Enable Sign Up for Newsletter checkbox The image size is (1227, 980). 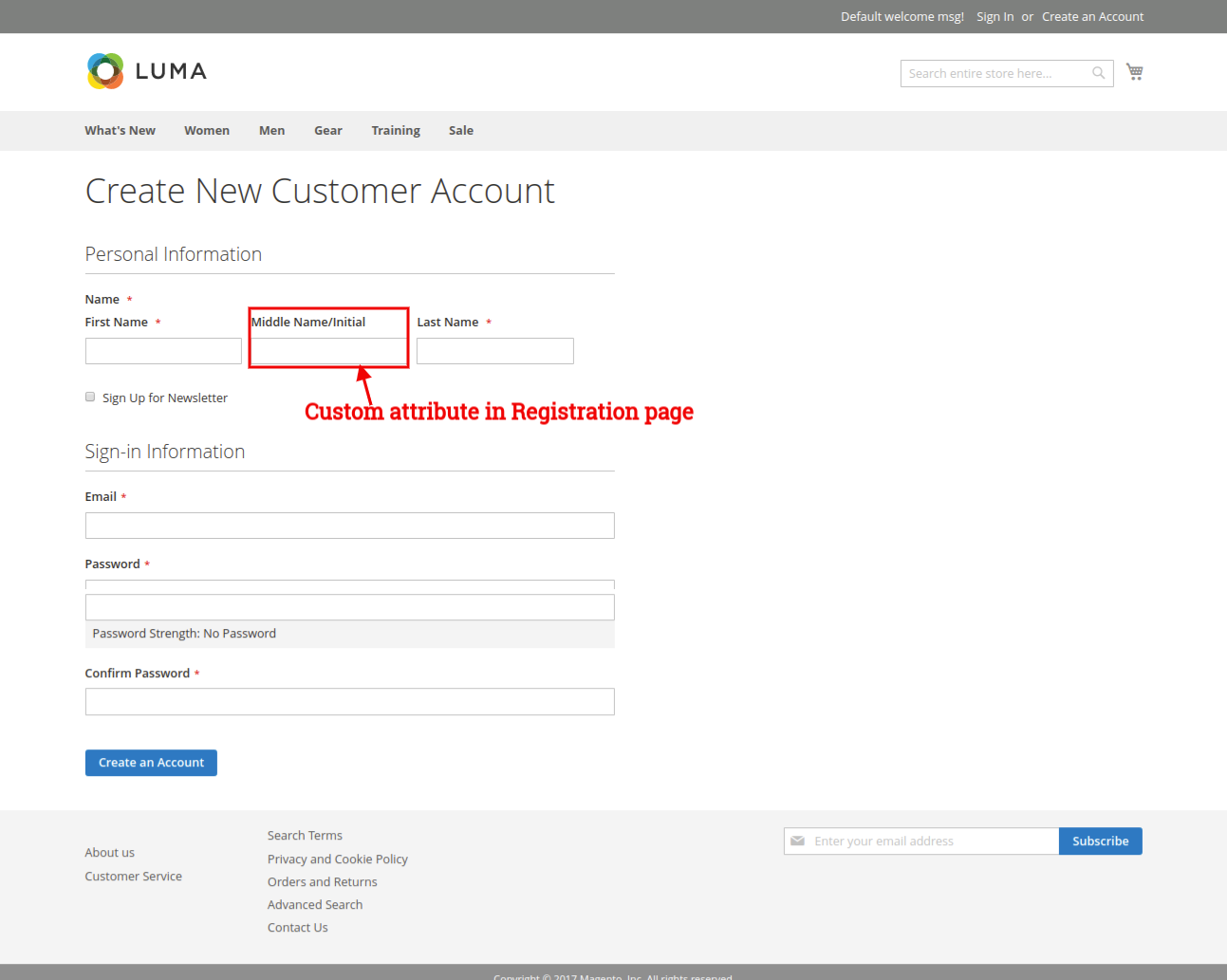point(90,398)
